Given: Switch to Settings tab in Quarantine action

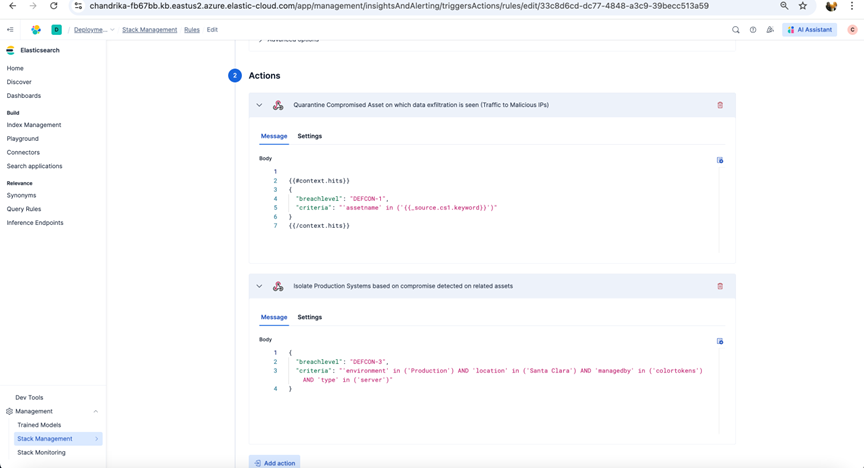Looking at the screenshot, I should [x=309, y=136].
